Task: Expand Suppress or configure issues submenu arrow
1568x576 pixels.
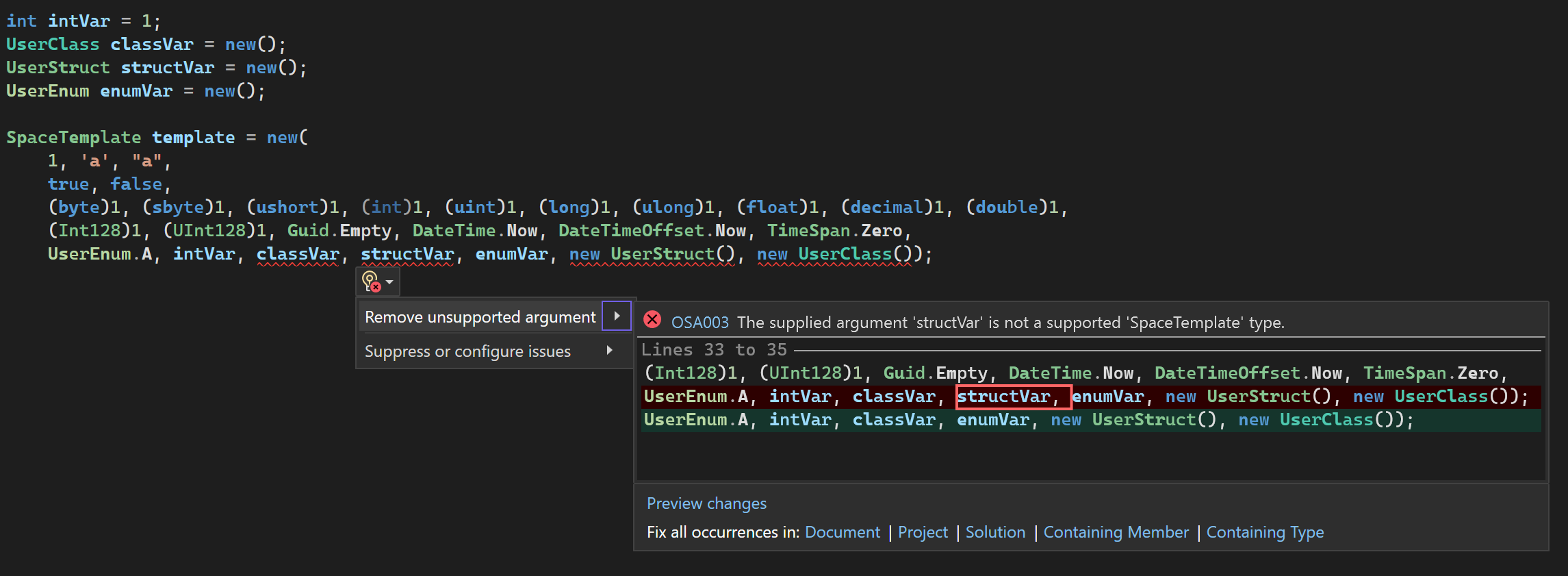Action: 609,350
